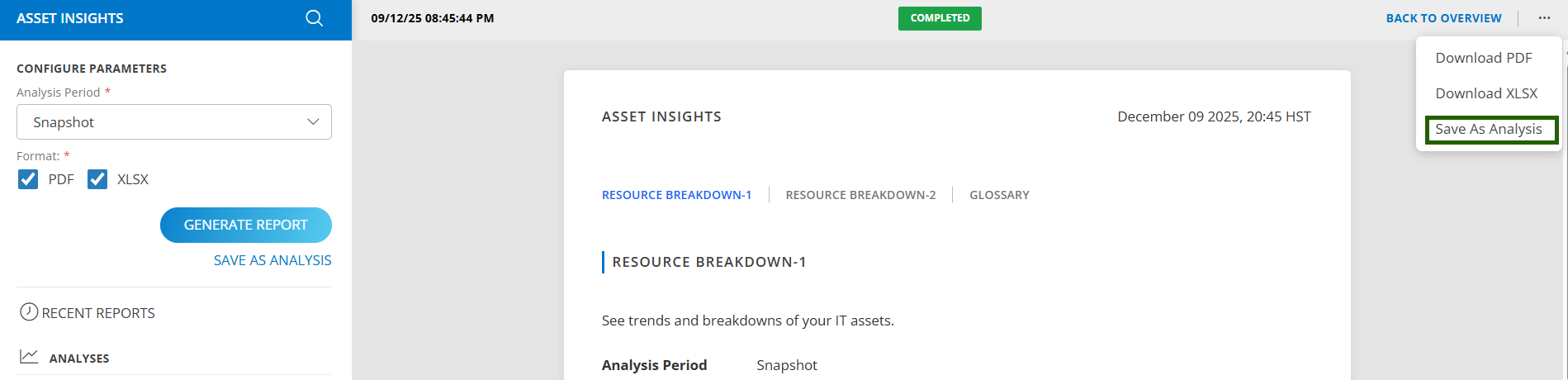Uncheck the PDF format checkbox
Image resolution: width=1568 pixels, height=380 pixels.
pos(28,179)
